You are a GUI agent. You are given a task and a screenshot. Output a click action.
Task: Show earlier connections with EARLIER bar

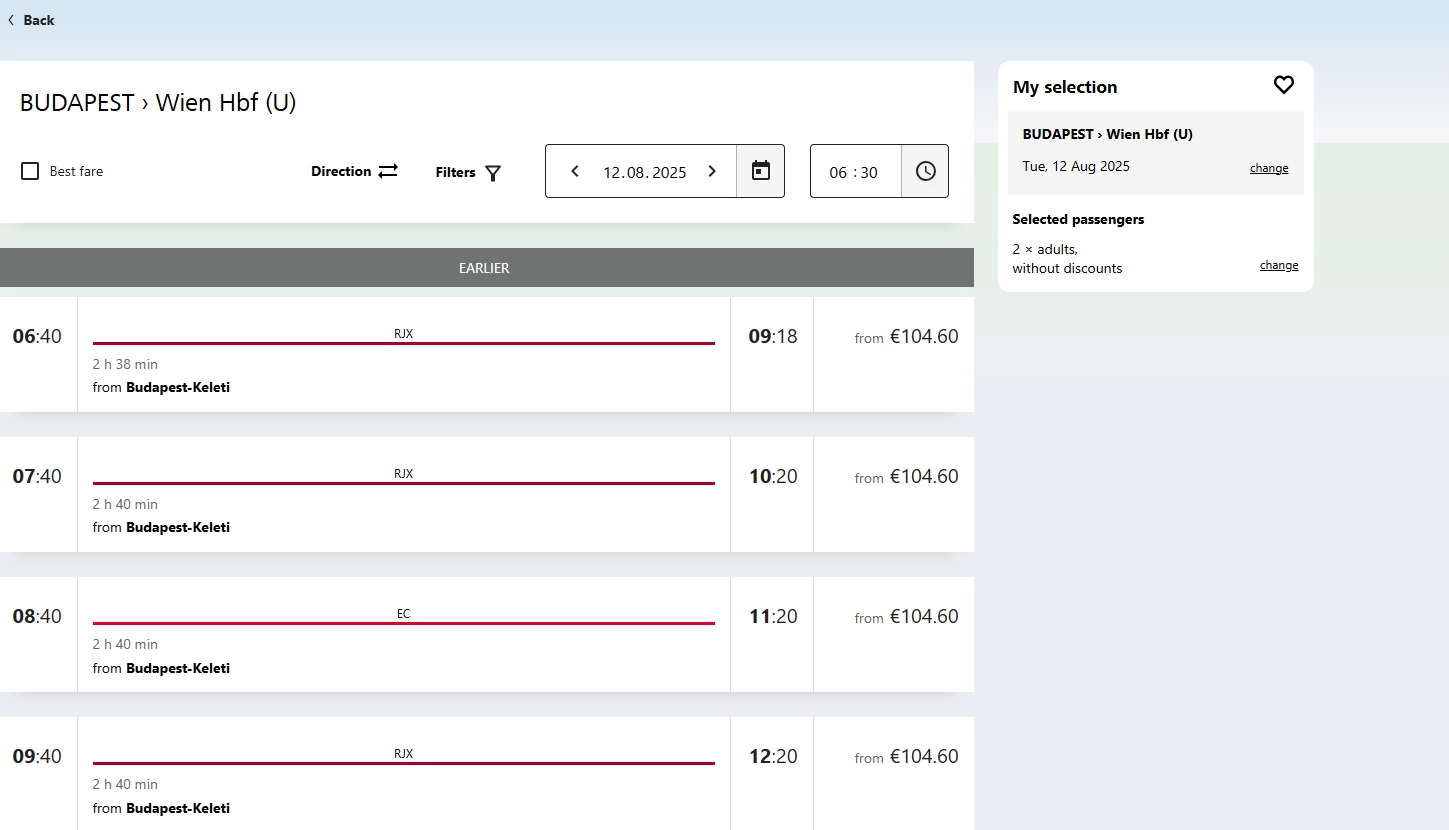click(487, 268)
